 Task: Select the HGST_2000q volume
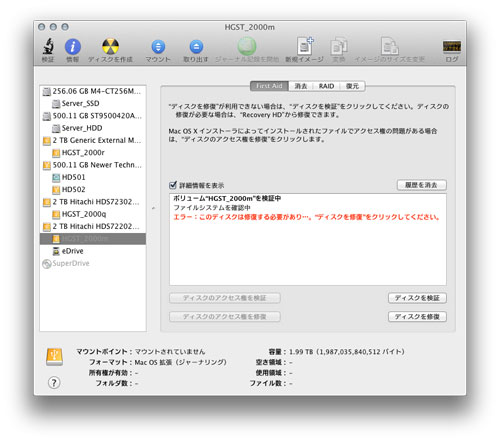point(93,214)
